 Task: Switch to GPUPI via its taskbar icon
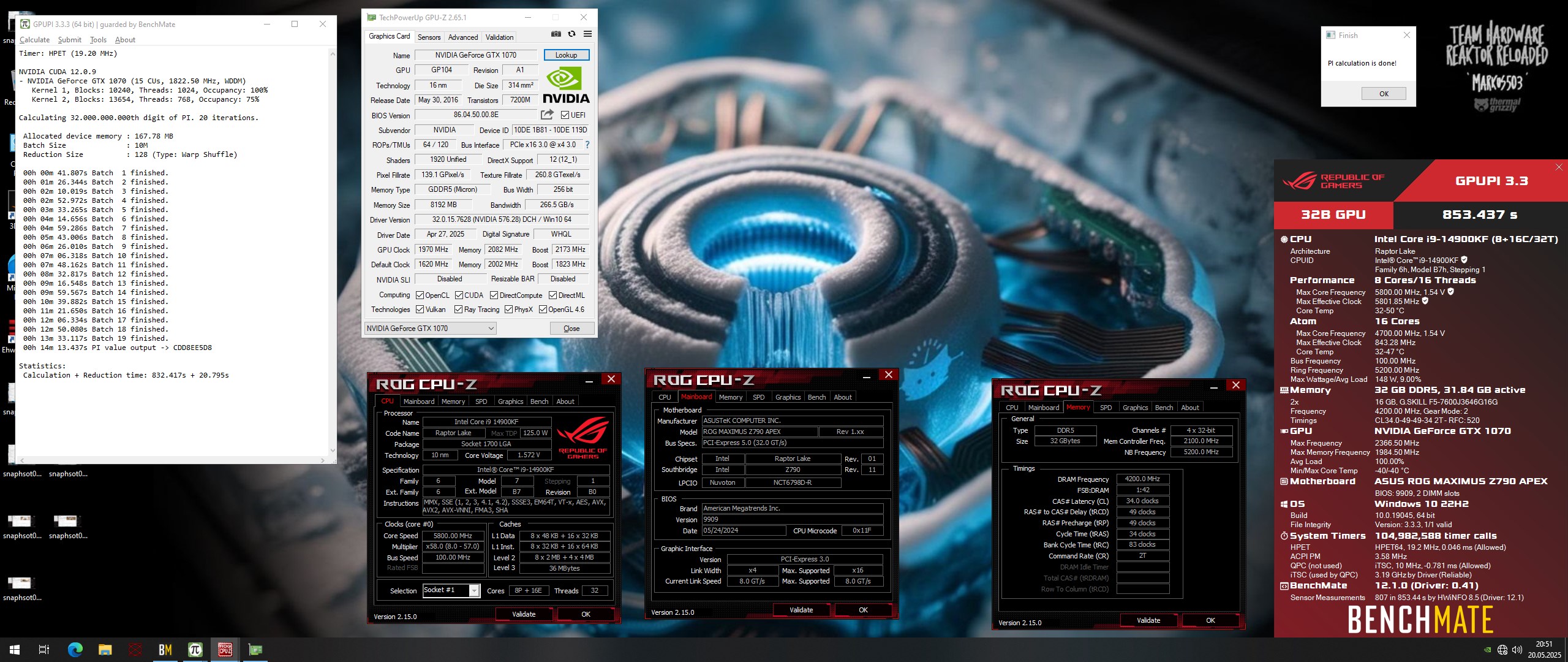click(195, 650)
